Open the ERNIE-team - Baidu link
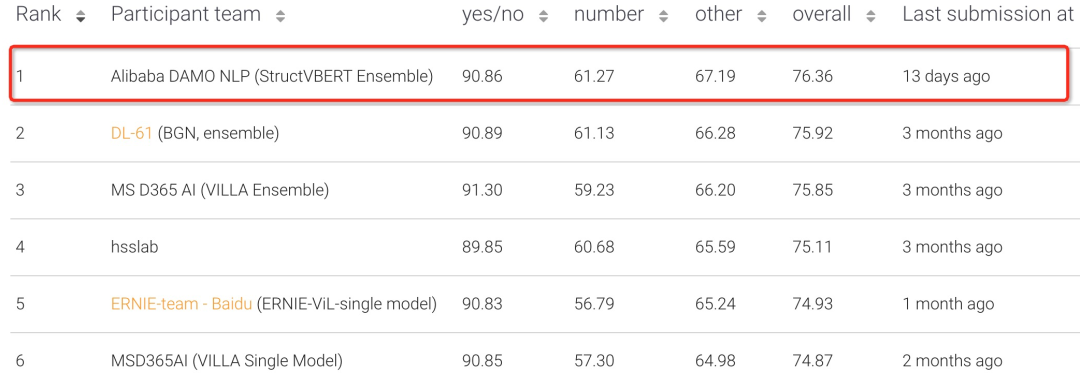This screenshot has width=1080, height=373. (x=181, y=303)
